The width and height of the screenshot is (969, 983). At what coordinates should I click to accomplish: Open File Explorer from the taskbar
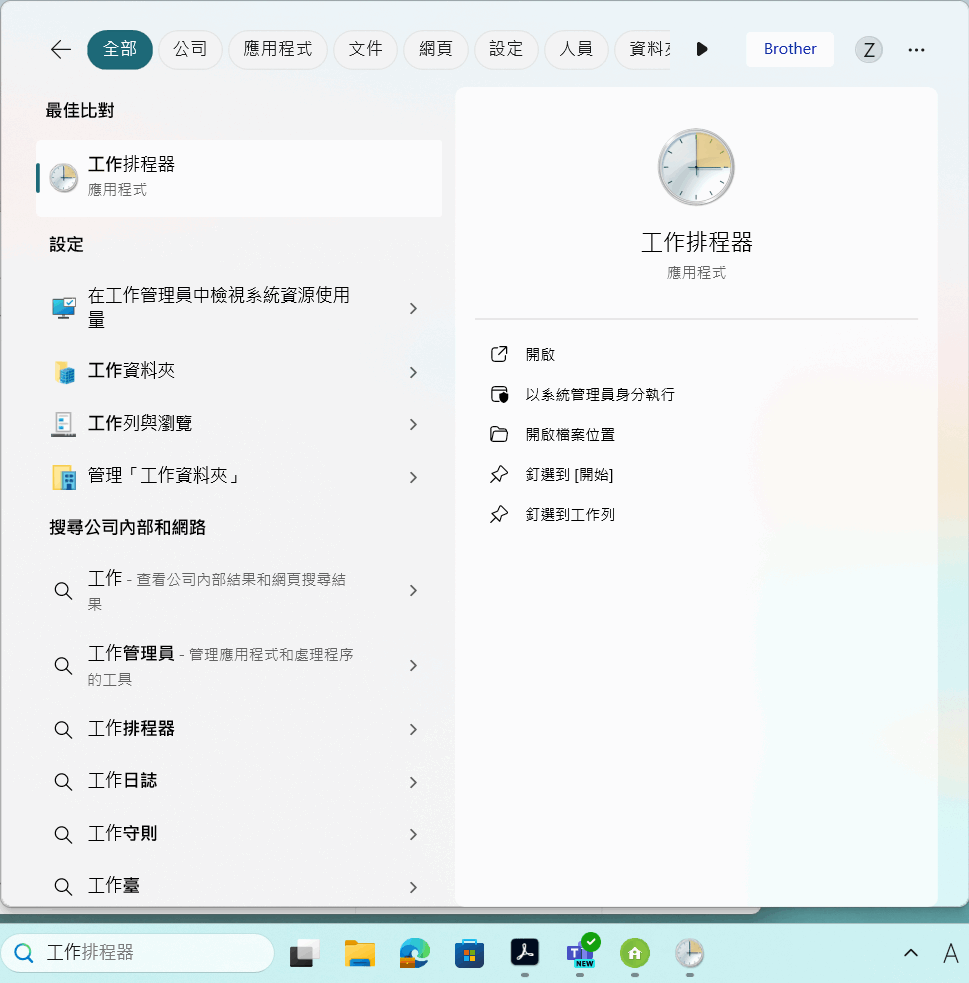click(x=359, y=953)
